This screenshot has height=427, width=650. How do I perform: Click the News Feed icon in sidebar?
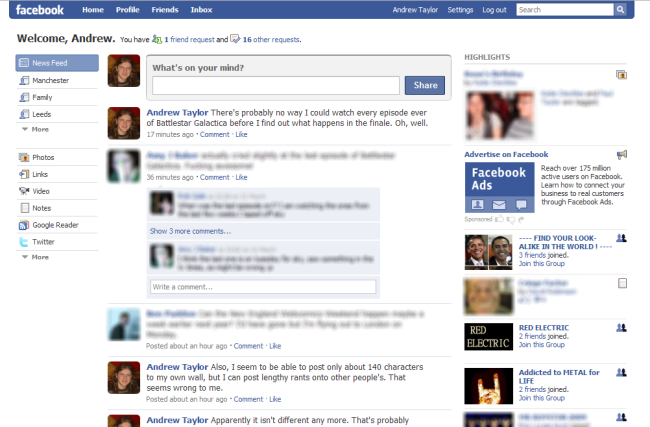pos(24,63)
